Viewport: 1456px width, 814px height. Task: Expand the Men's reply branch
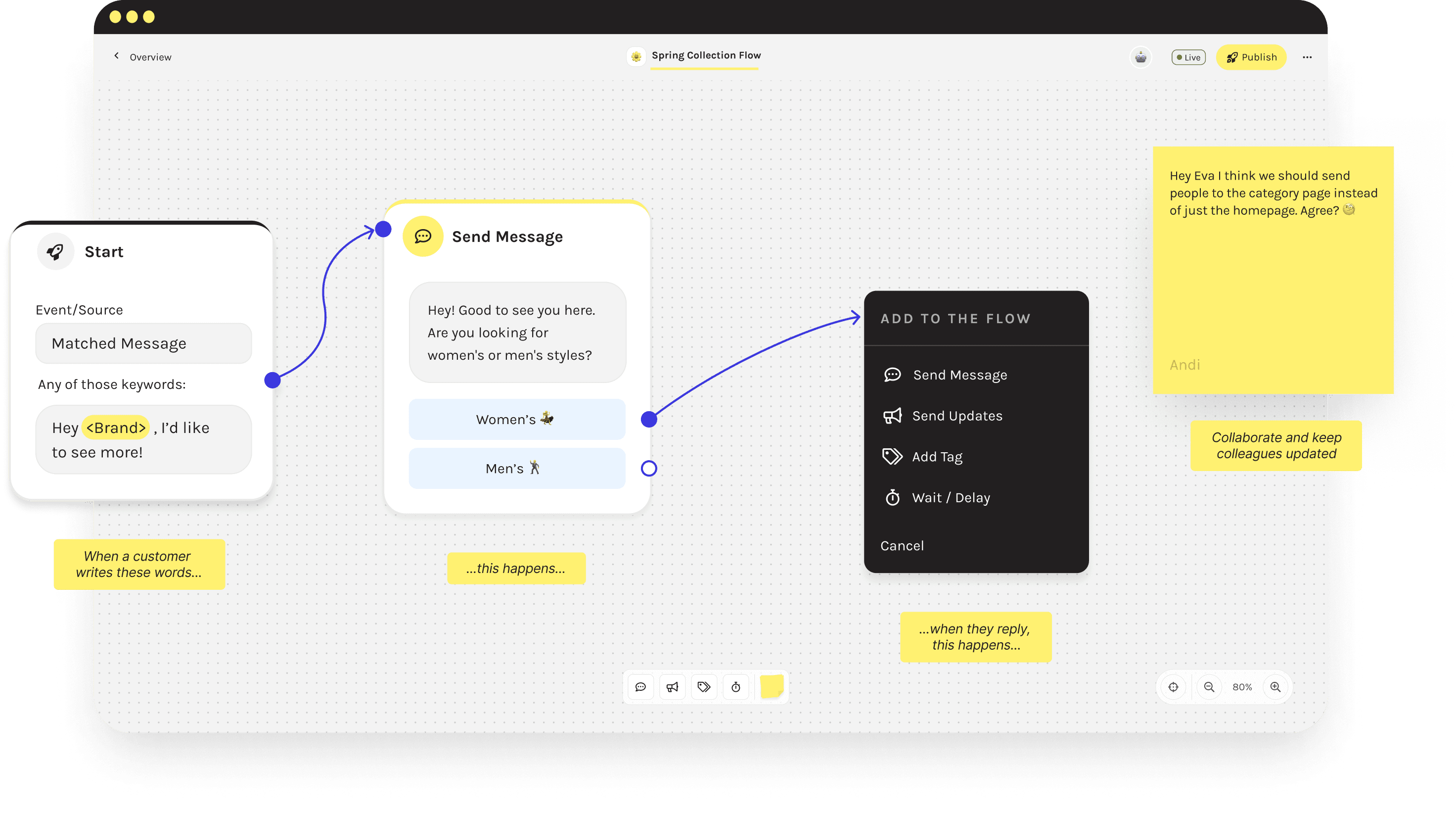648,468
